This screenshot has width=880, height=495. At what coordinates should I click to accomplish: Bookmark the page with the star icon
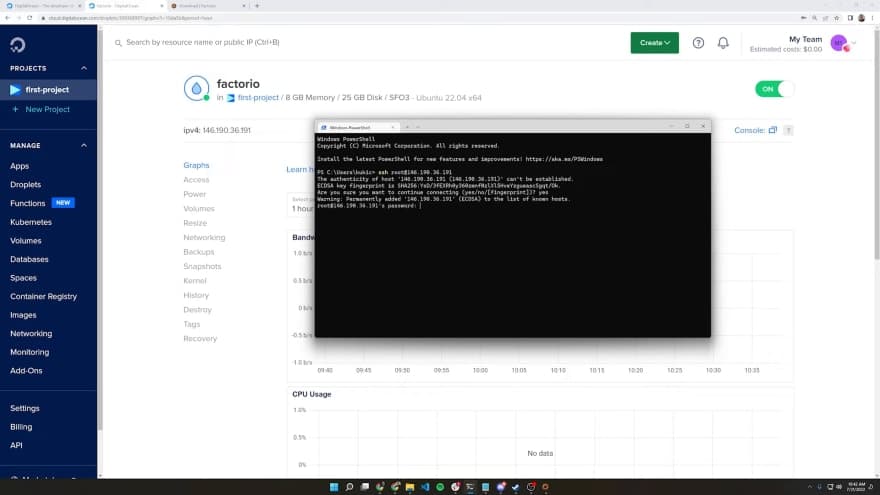click(x=837, y=18)
